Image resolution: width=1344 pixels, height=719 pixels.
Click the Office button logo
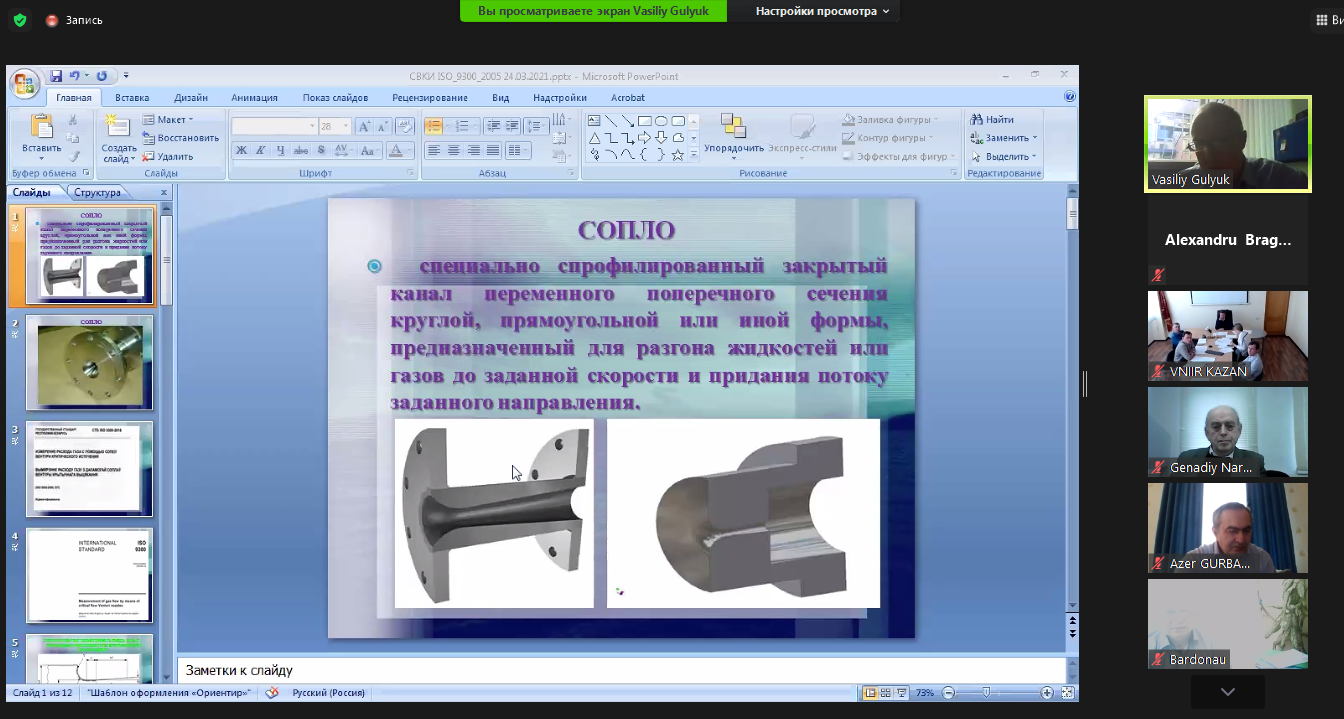pyautogui.click(x=24, y=83)
